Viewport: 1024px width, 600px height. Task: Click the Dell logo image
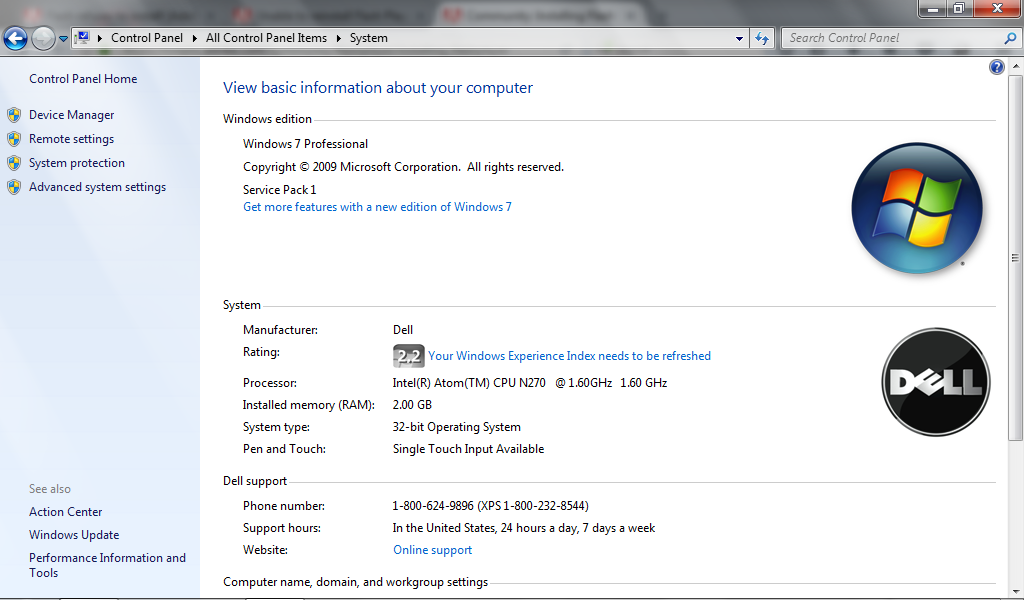point(936,382)
